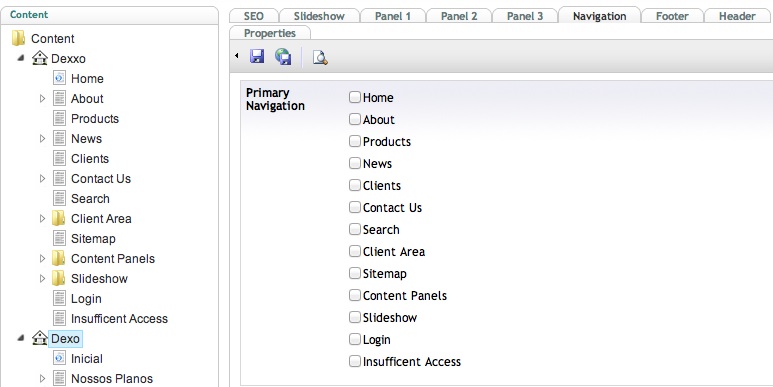
Task: Click the small collapse arrow left of Save icon
Action: [x=237, y=56]
